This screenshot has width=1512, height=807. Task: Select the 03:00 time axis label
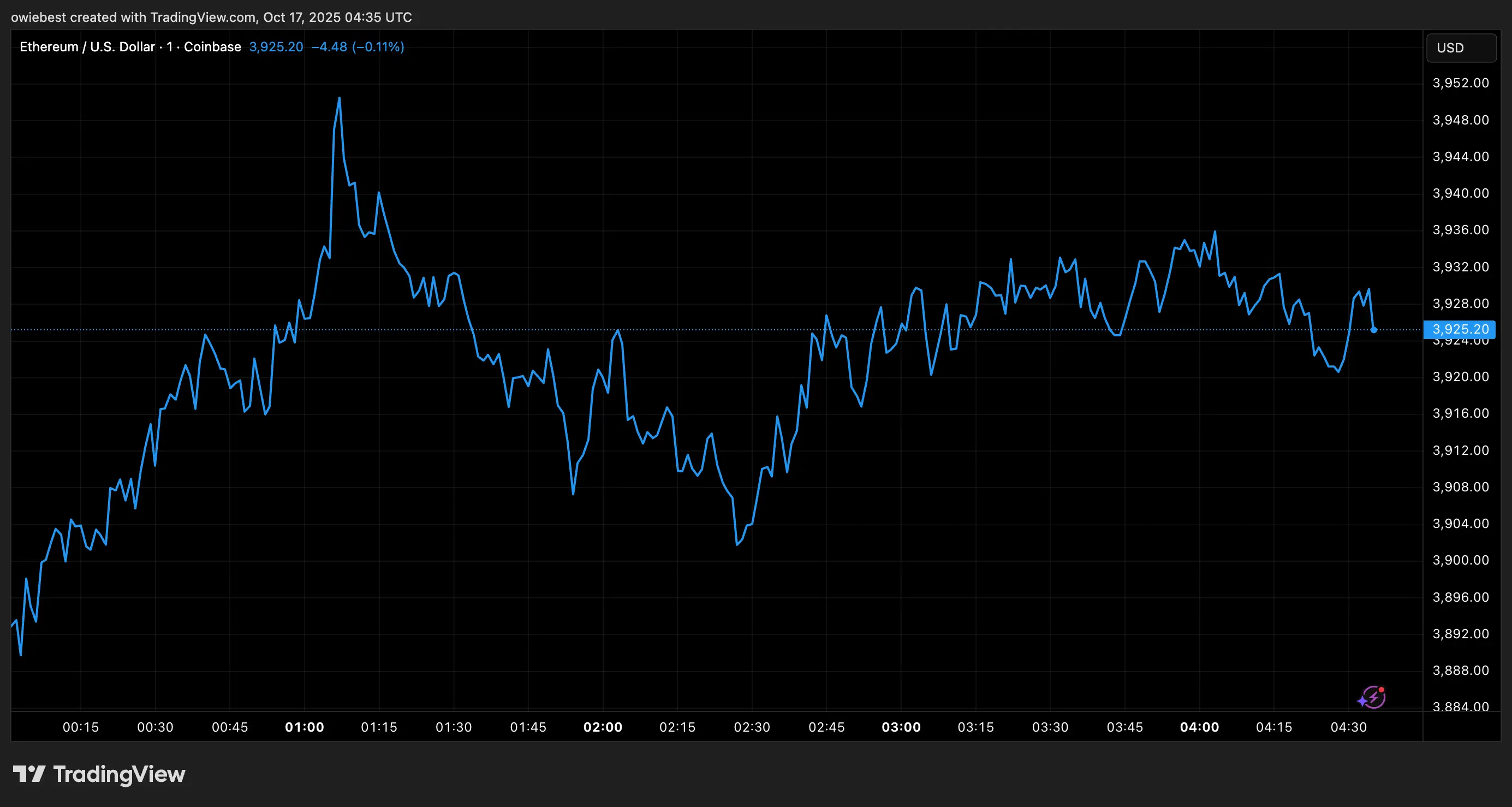point(901,727)
